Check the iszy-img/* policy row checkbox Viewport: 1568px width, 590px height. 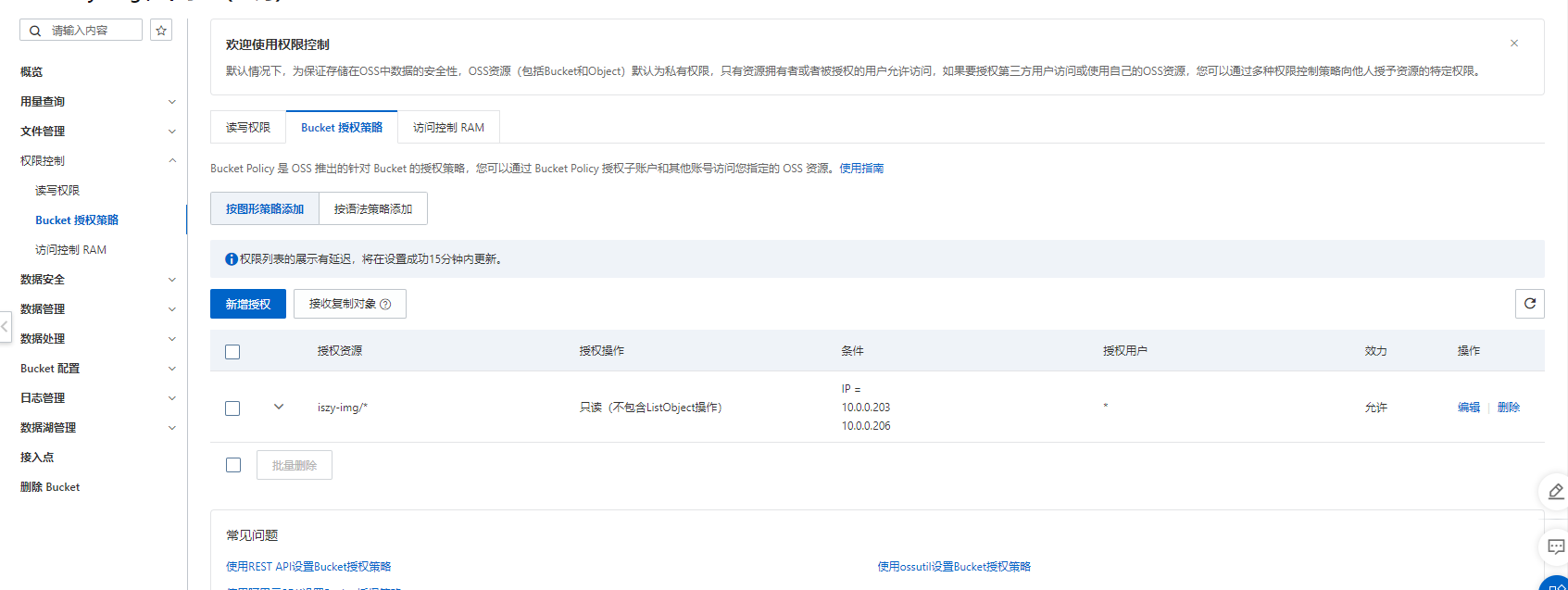[x=232, y=408]
